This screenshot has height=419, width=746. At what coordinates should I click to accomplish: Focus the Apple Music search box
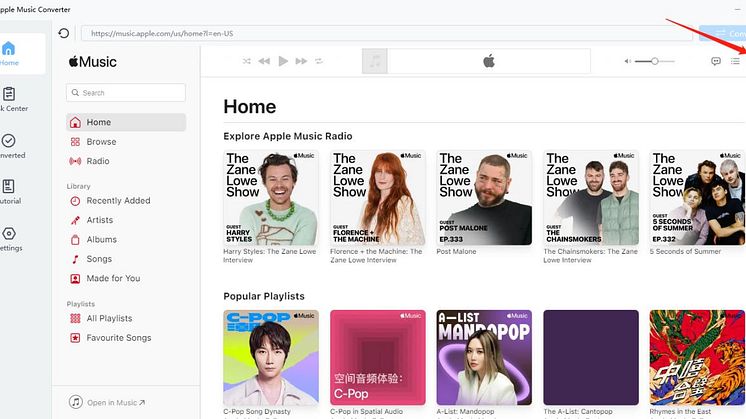126,93
